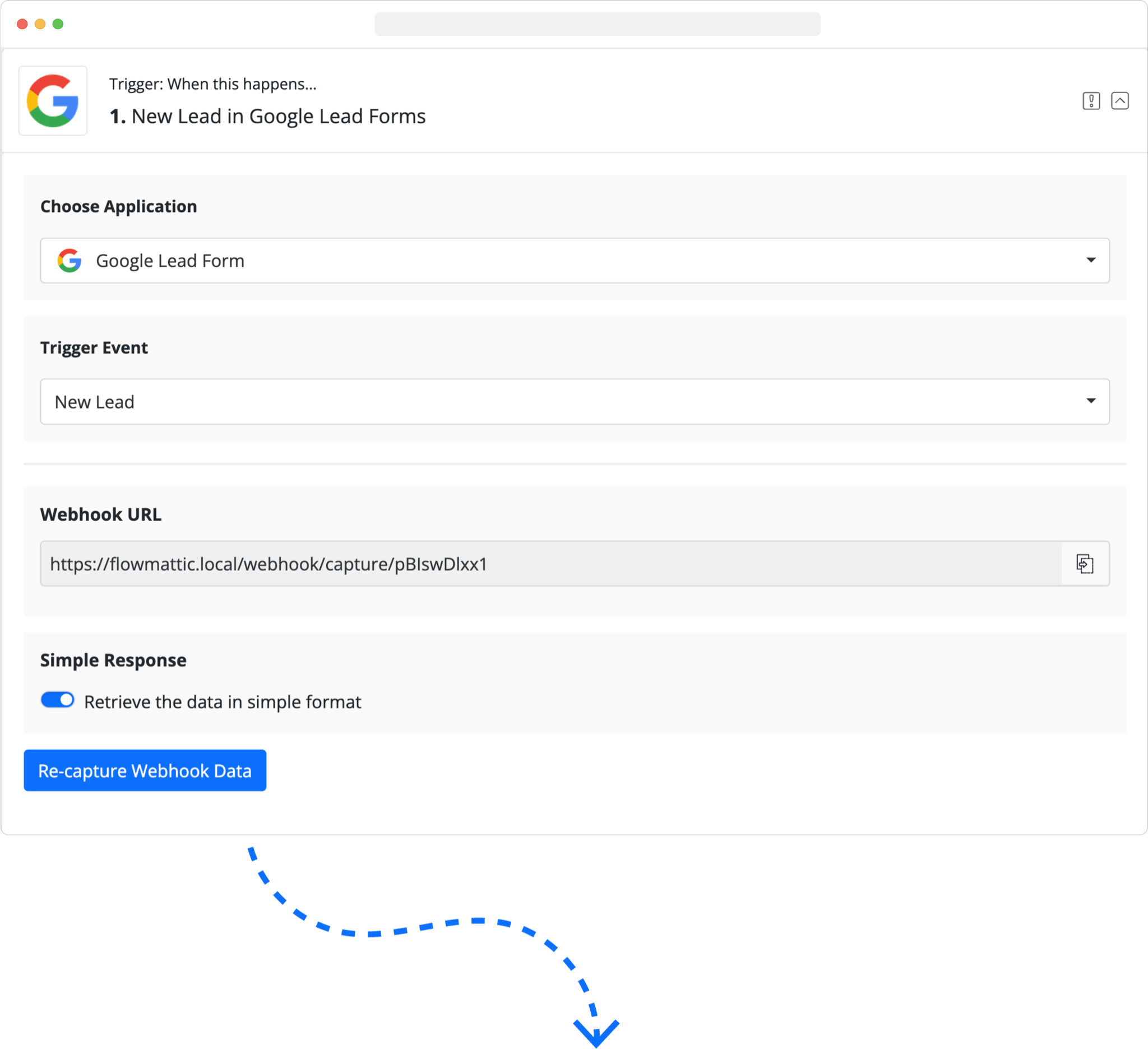Image resolution: width=1148 pixels, height=1049 pixels.
Task: Click the green maximize window dot
Action: [58, 24]
